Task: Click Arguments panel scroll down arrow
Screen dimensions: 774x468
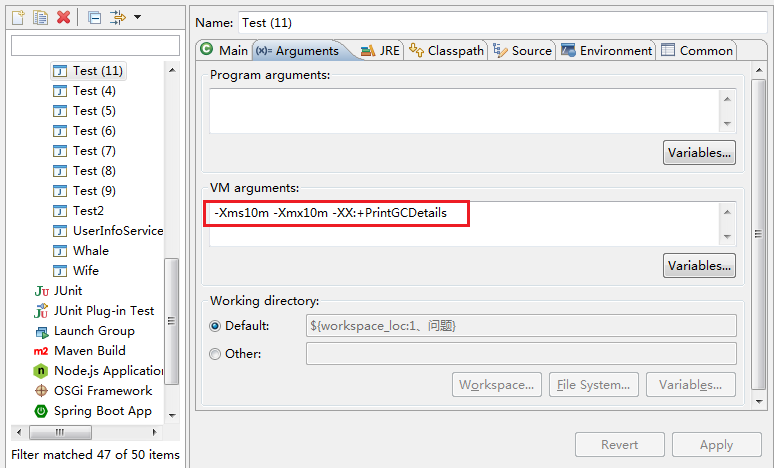Action: coord(759,402)
